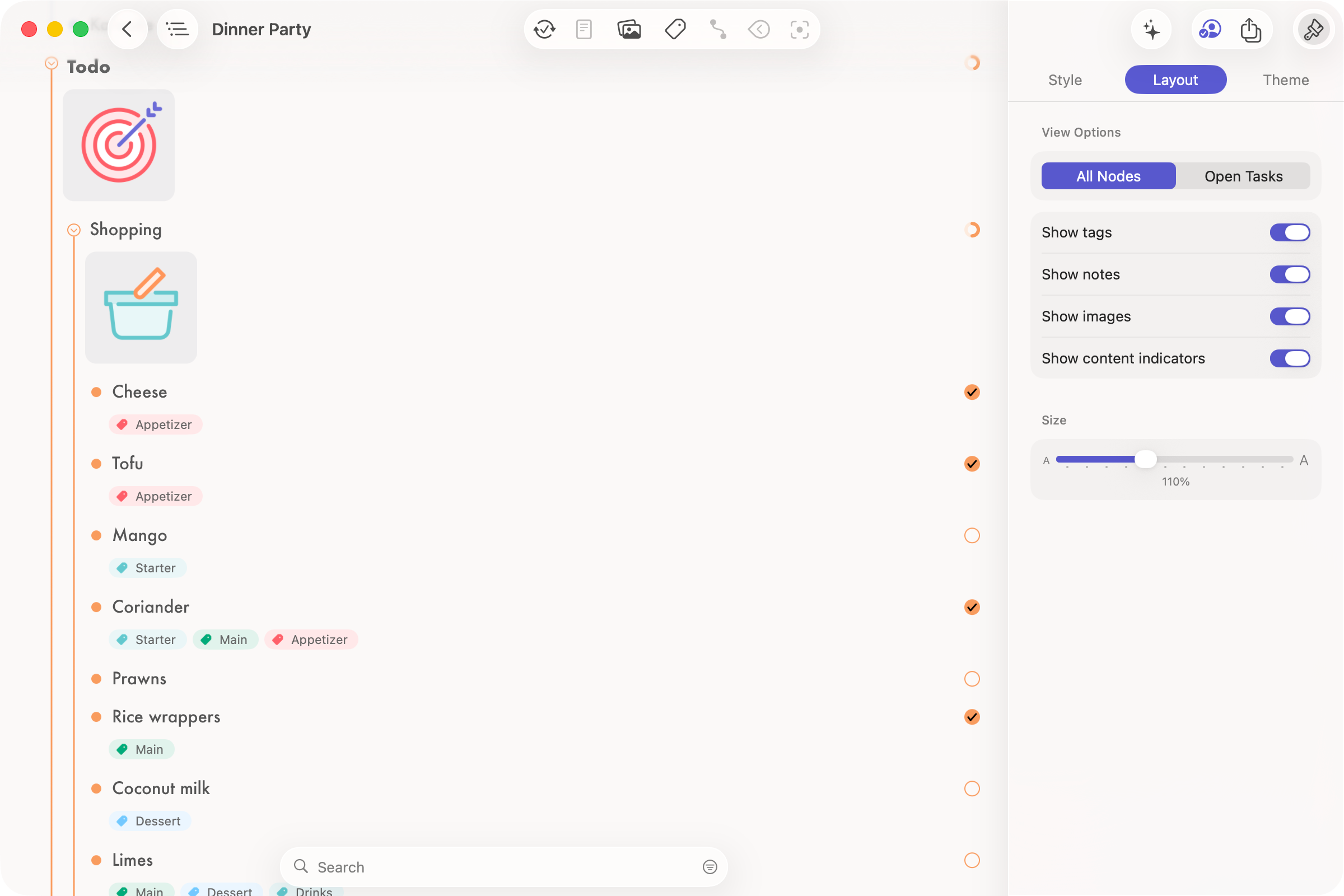Click the Appetizer tag under Coriander
Screen dimensions: 1344x896
click(x=311, y=640)
